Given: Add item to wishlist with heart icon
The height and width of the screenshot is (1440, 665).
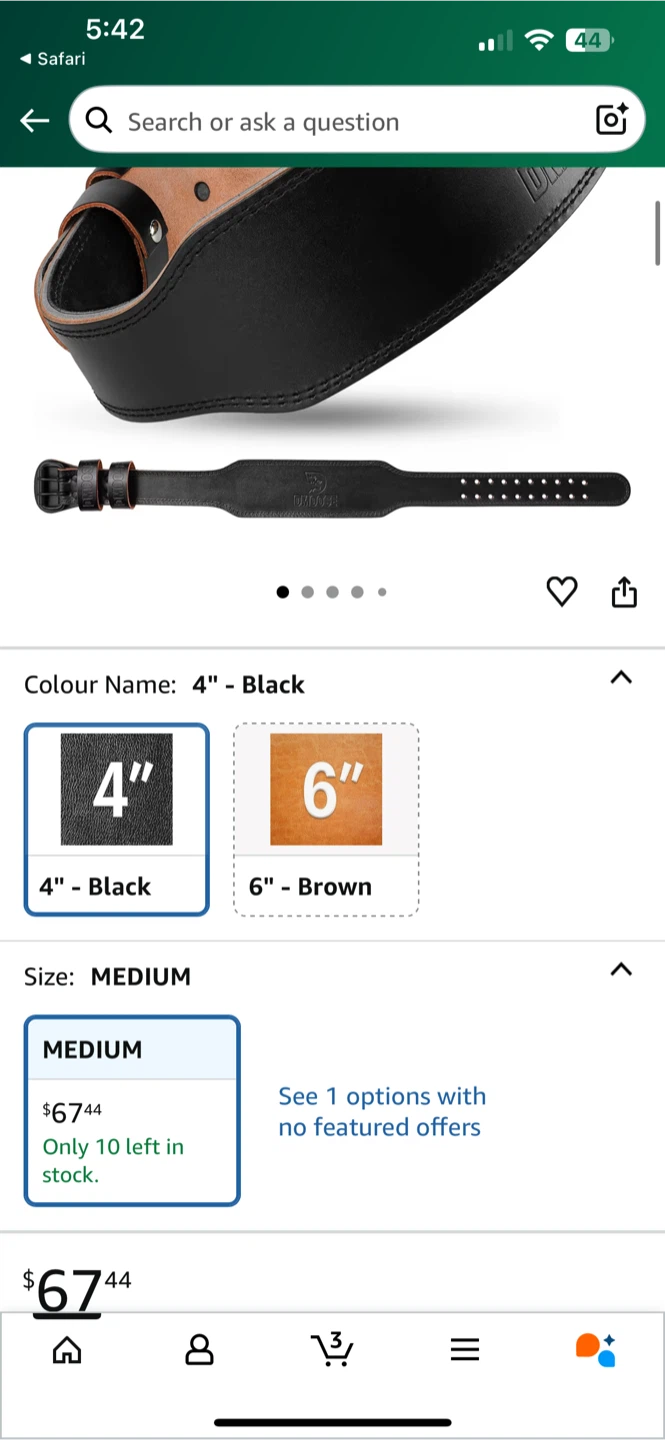Looking at the screenshot, I should pyautogui.click(x=562, y=592).
